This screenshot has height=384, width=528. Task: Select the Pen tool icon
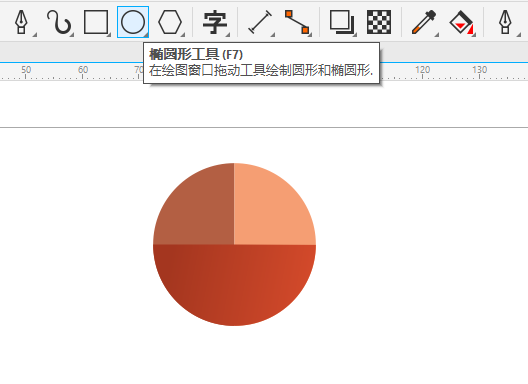[21, 22]
